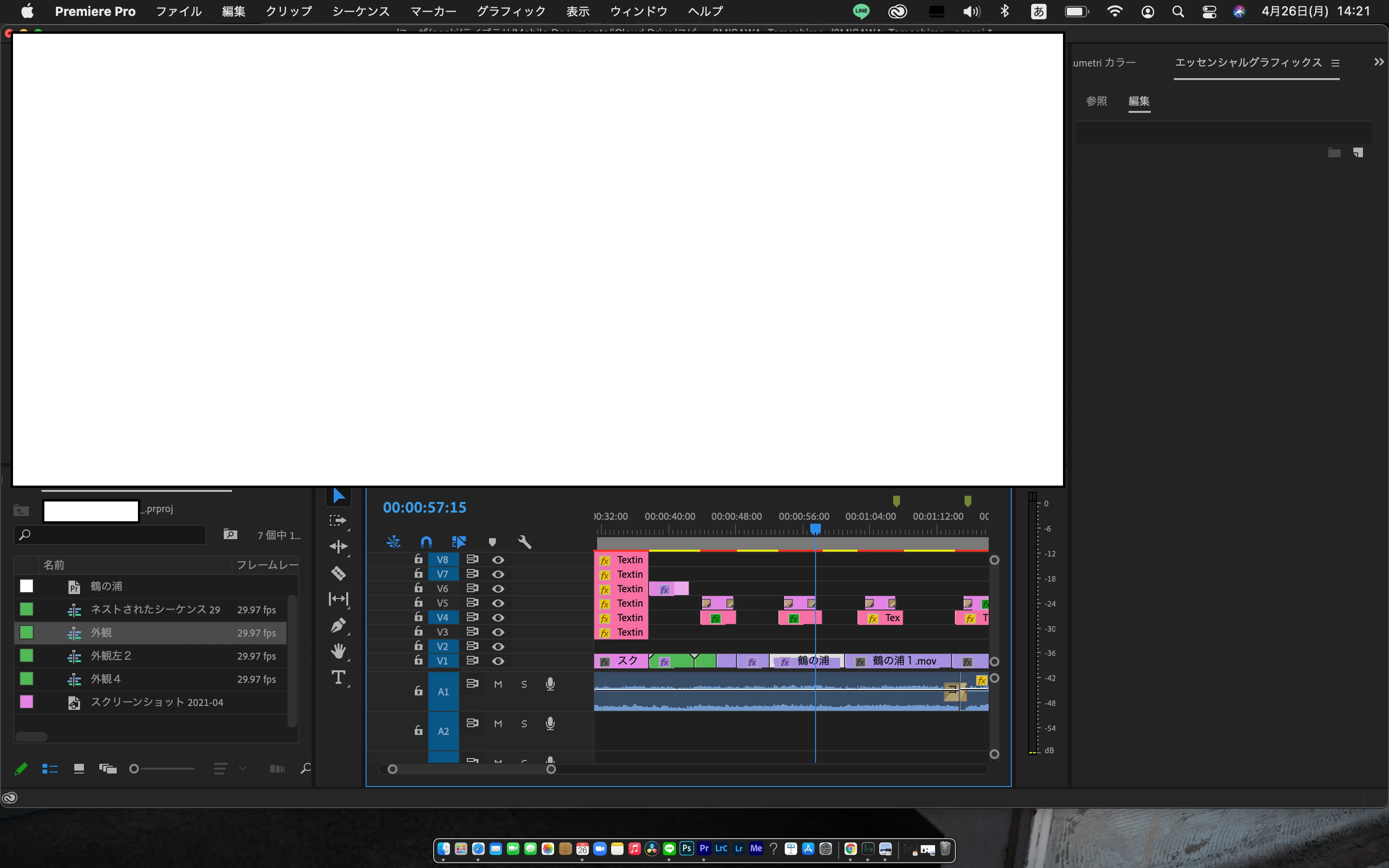Select the 外観左２ sequence item

(111, 656)
